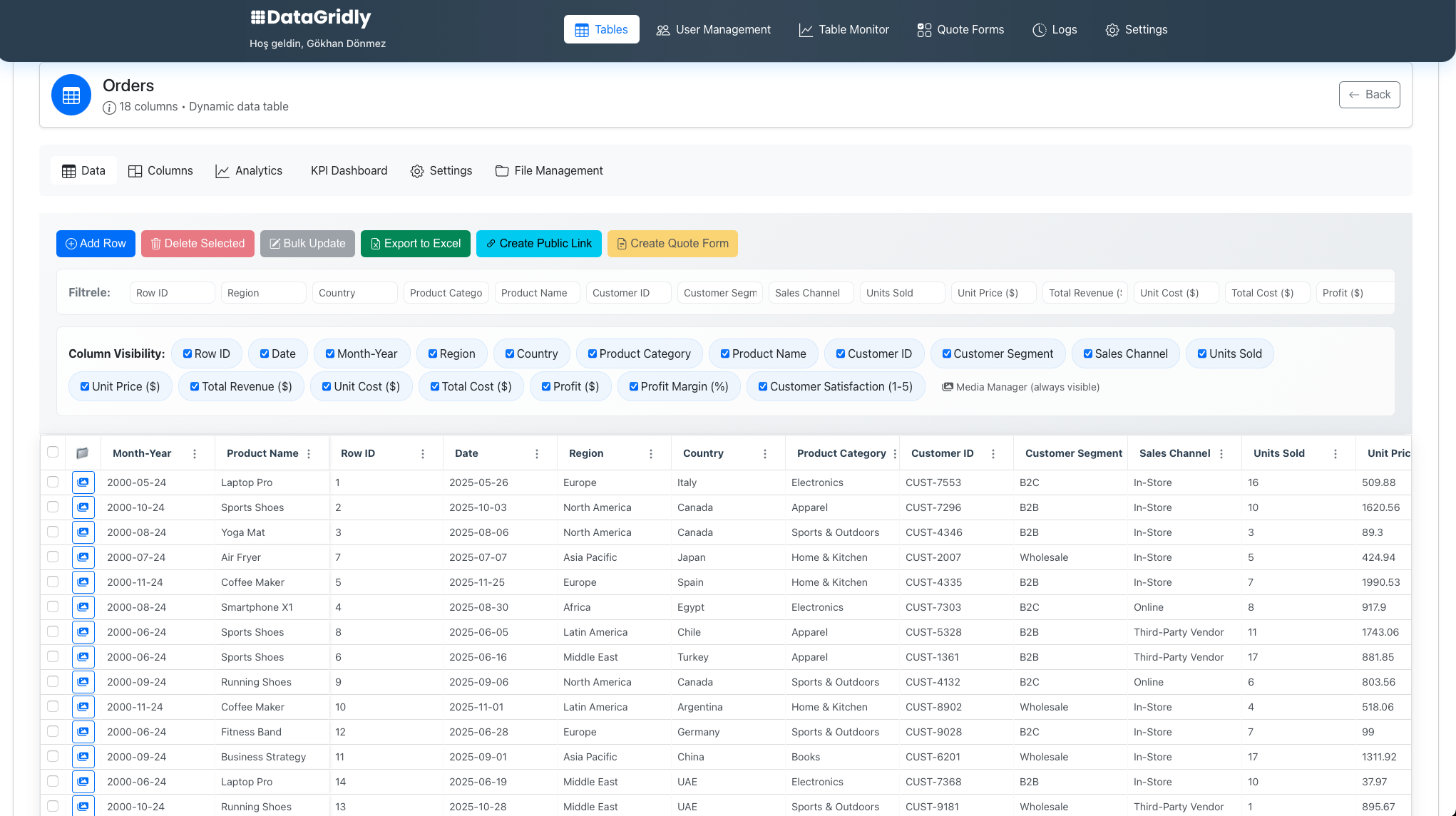Screen dimensions: 1456x816
Task: Click Delete Selected button
Action: [x=198, y=244]
